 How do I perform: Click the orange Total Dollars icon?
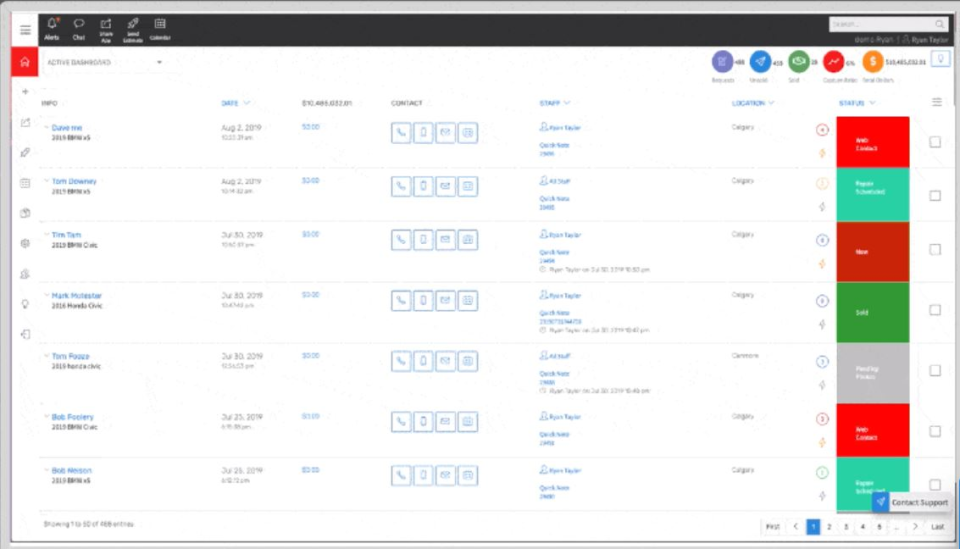click(872, 61)
